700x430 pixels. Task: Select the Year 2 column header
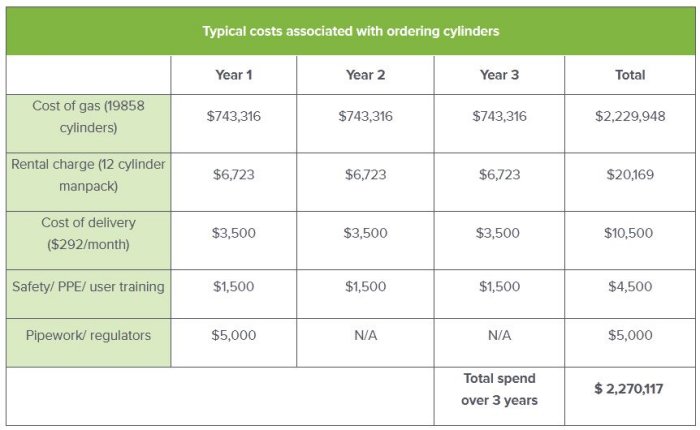point(365,75)
